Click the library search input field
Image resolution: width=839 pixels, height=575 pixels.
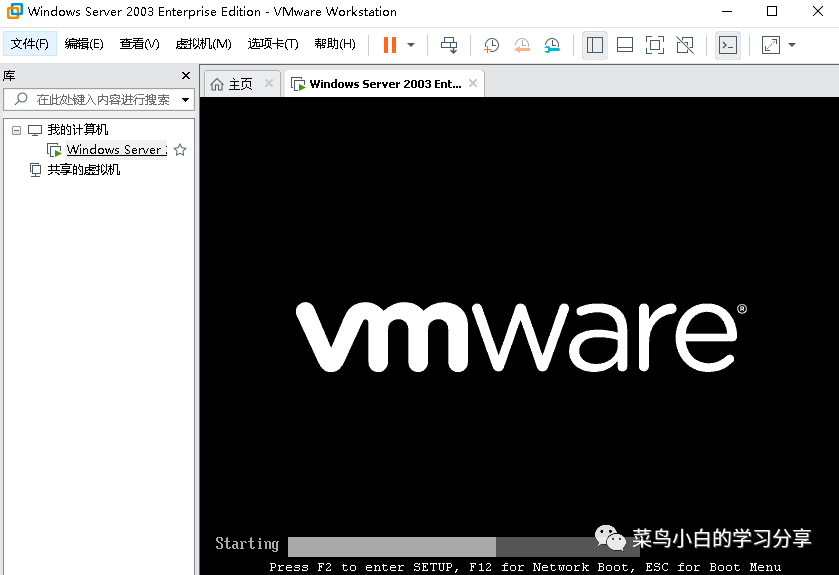coord(99,99)
